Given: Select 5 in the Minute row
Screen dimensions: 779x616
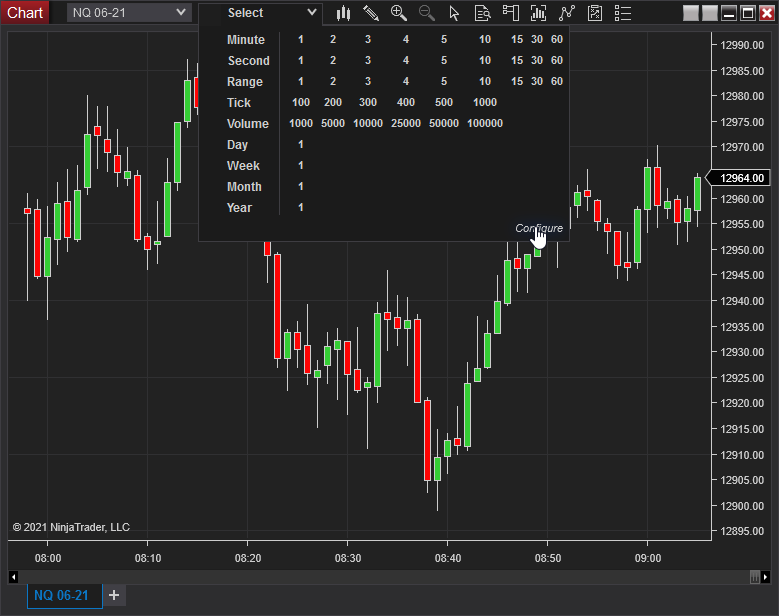Looking at the screenshot, I should pos(444,39).
